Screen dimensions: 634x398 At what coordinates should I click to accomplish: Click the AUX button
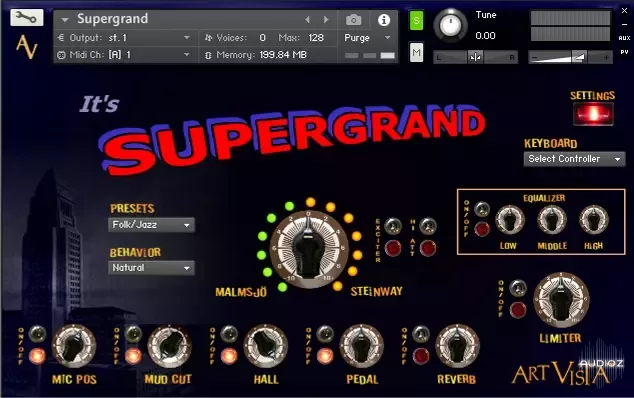624,38
